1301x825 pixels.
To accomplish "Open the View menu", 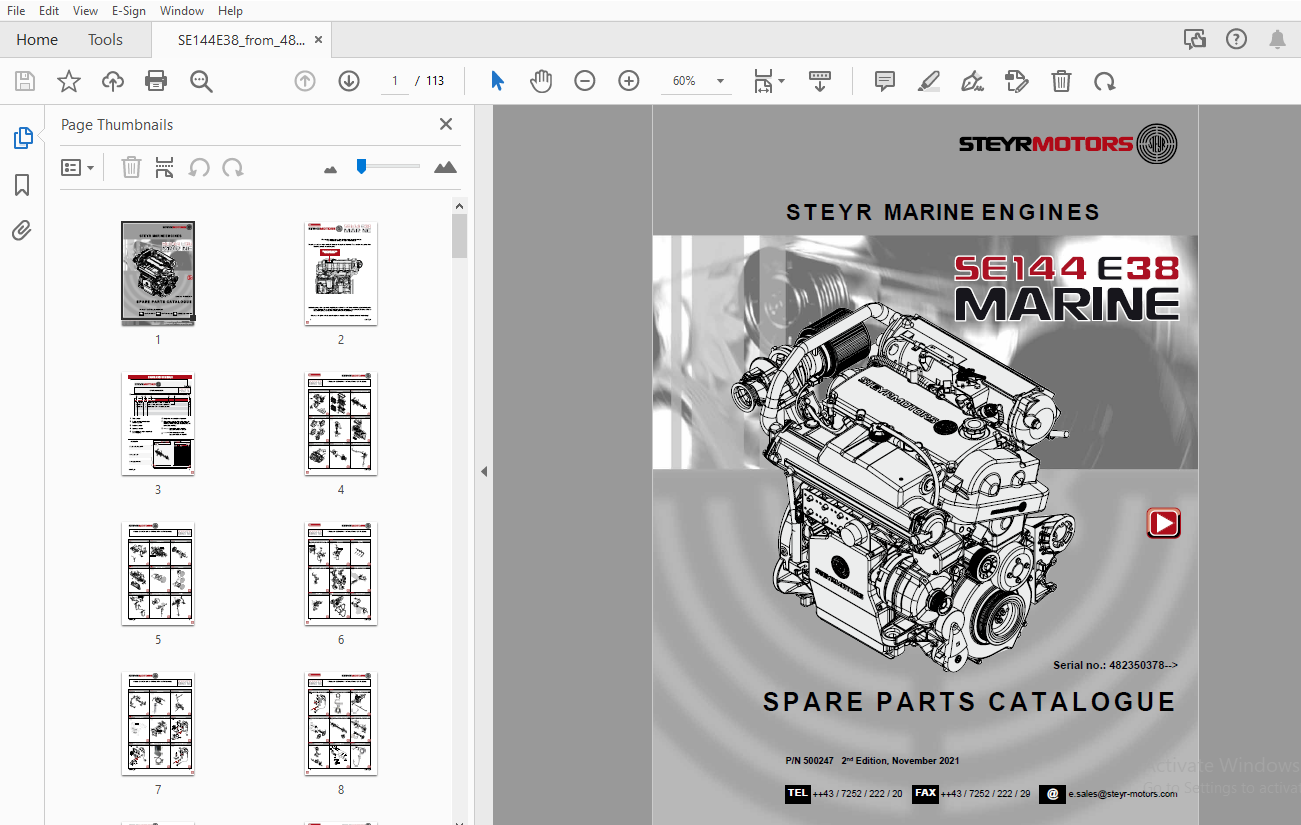I will (86, 11).
